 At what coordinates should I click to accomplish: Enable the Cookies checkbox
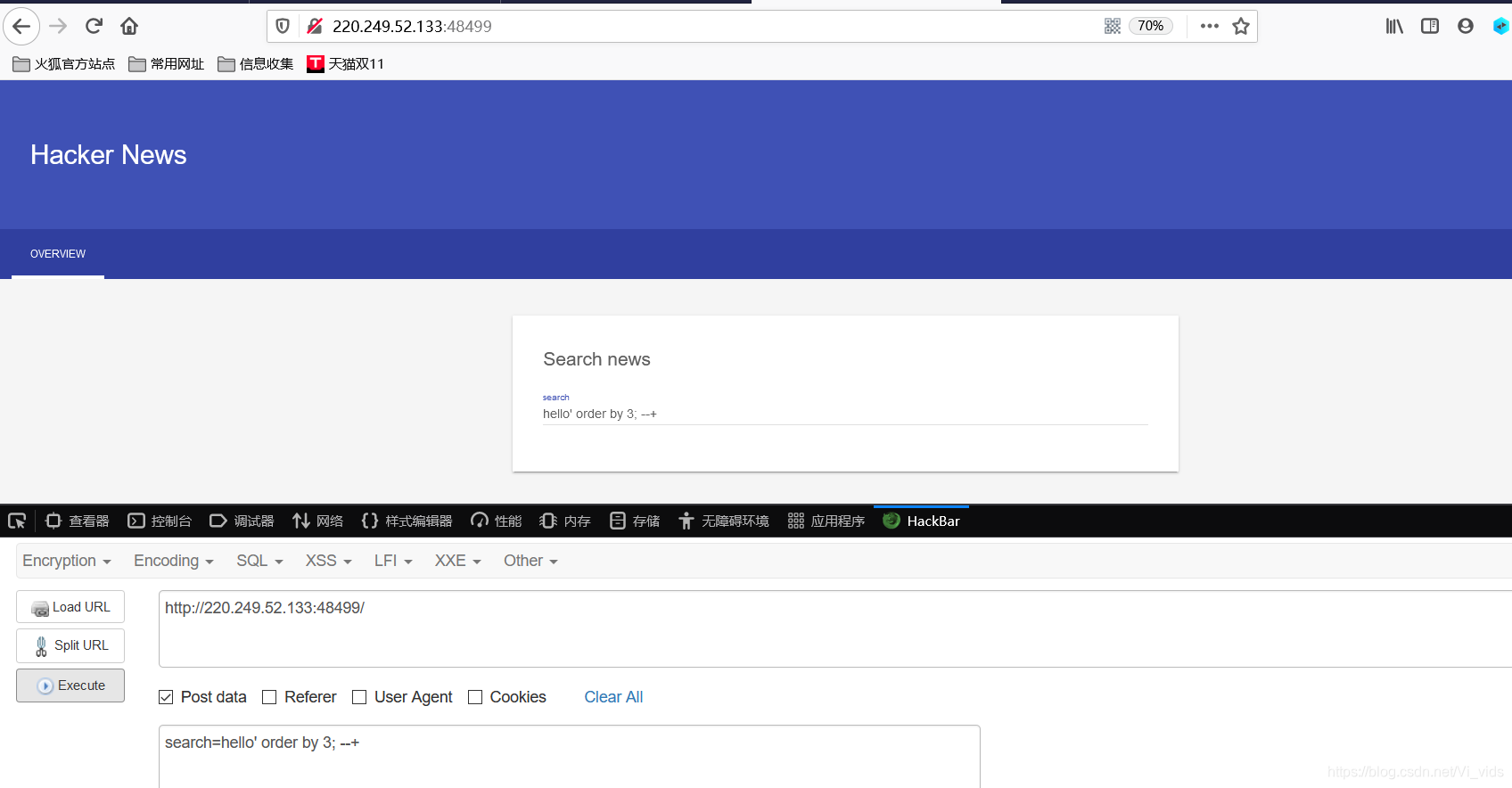pyautogui.click(x=475, y=697)
